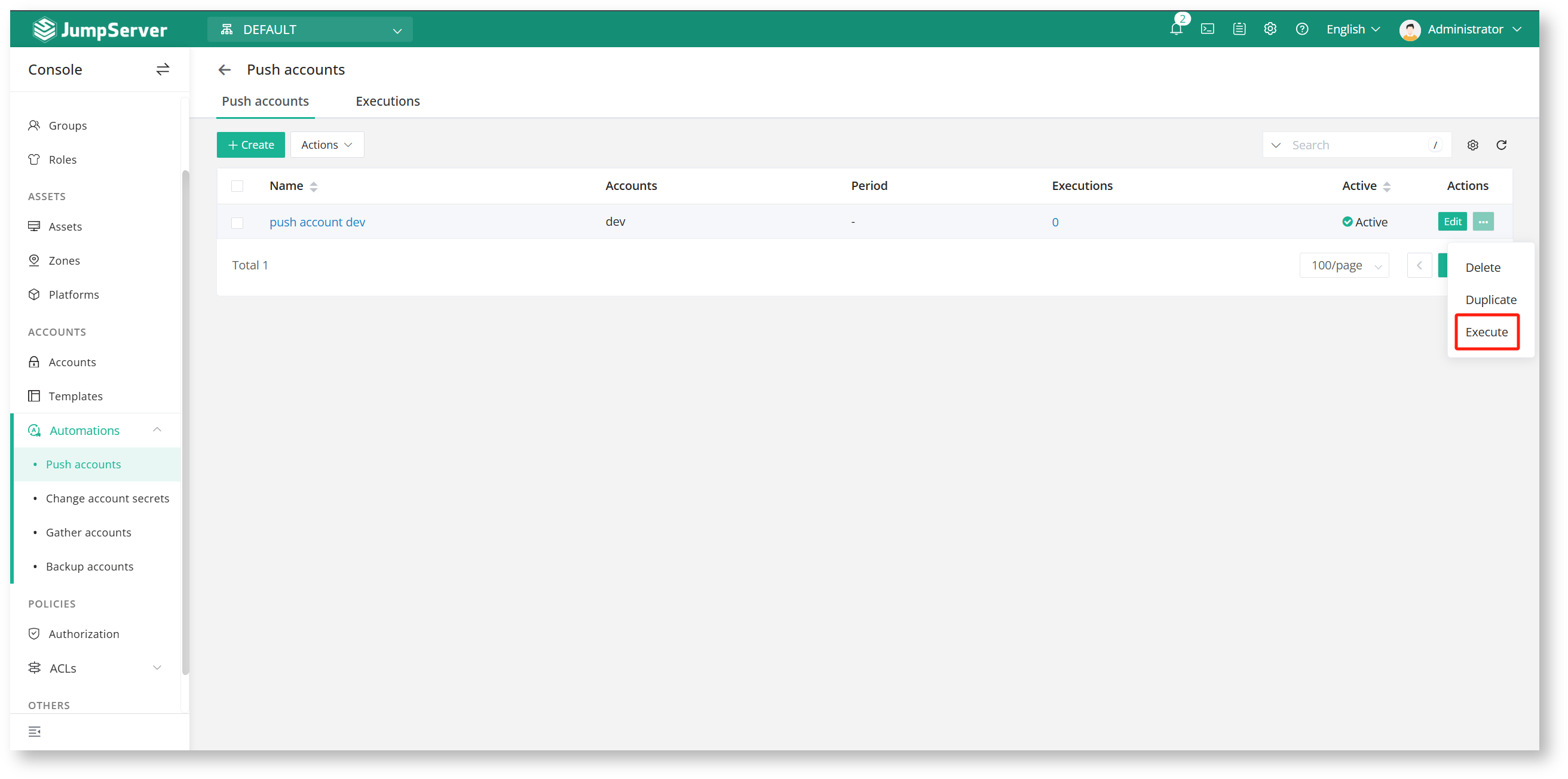Image resolution: width=1568 pixels, height=779 pixels.
Task: Open Change account secrets submenu item
Action: [x=97, y=498]
